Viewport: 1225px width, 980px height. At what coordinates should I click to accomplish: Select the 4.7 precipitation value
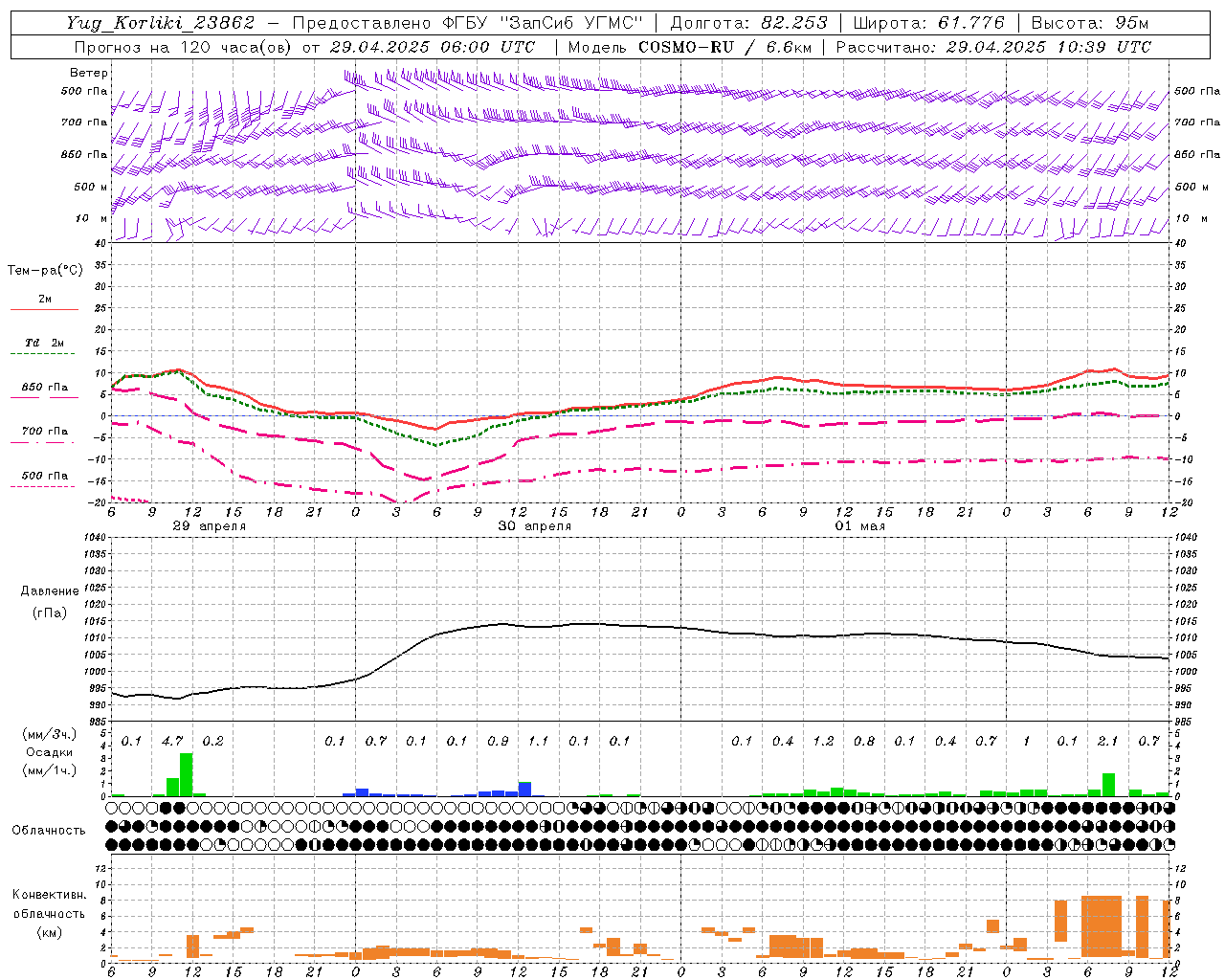click(172, 741)
